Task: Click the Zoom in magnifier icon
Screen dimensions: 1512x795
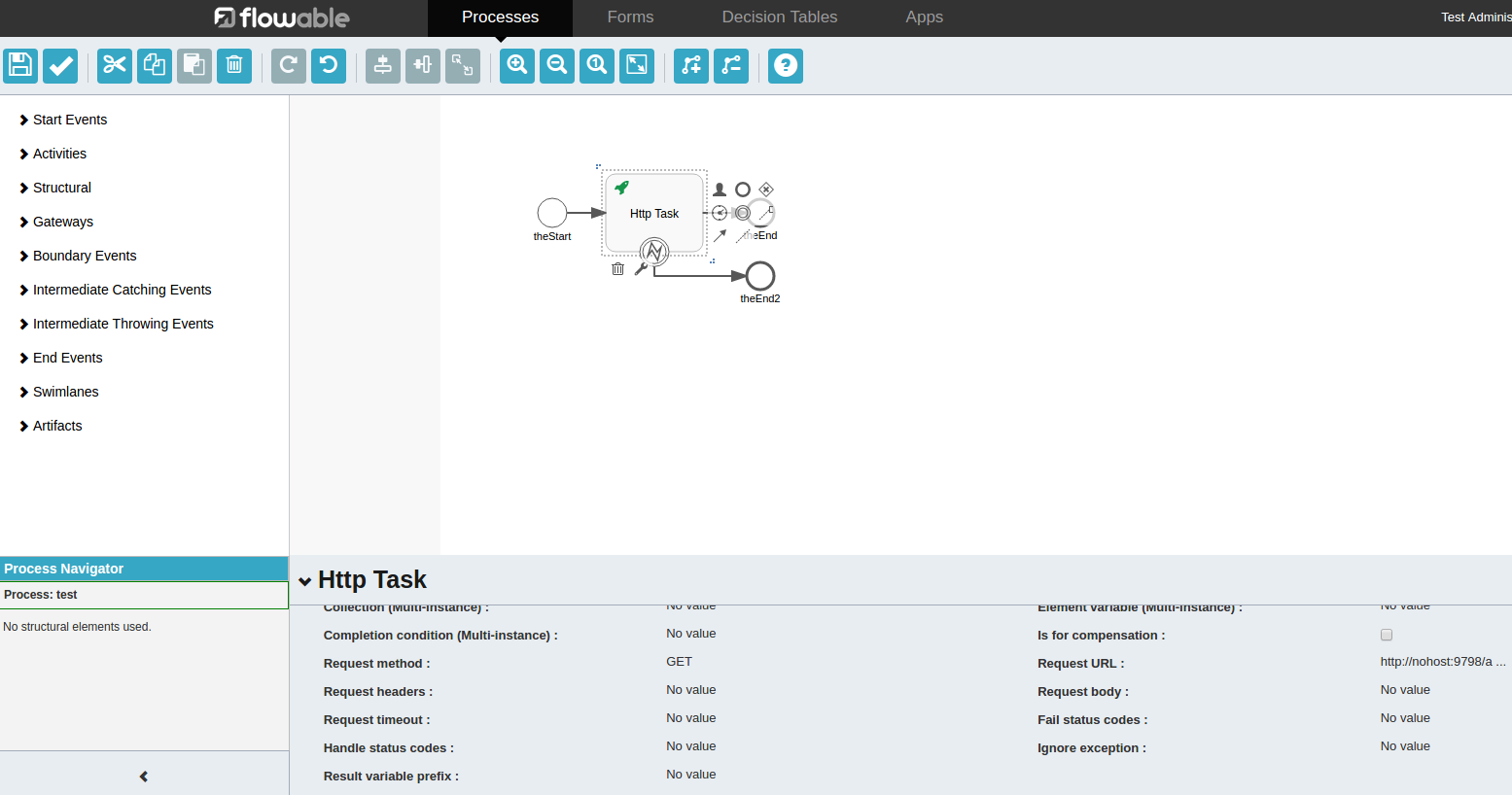Action: [x=517, y=66]
